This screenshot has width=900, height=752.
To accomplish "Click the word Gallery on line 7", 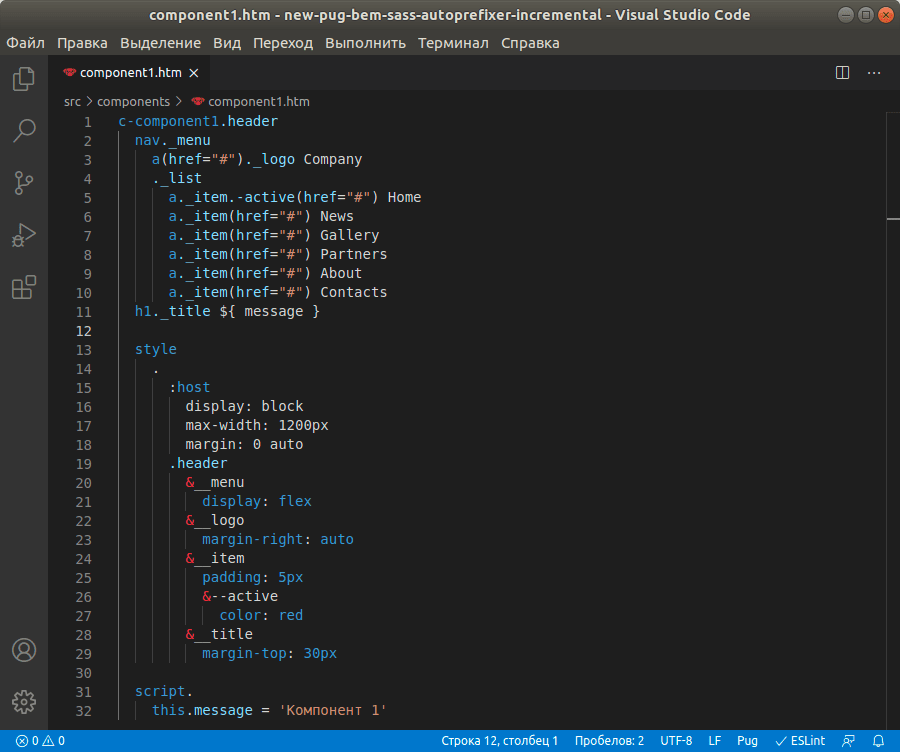I will click(x=350, y=235).
